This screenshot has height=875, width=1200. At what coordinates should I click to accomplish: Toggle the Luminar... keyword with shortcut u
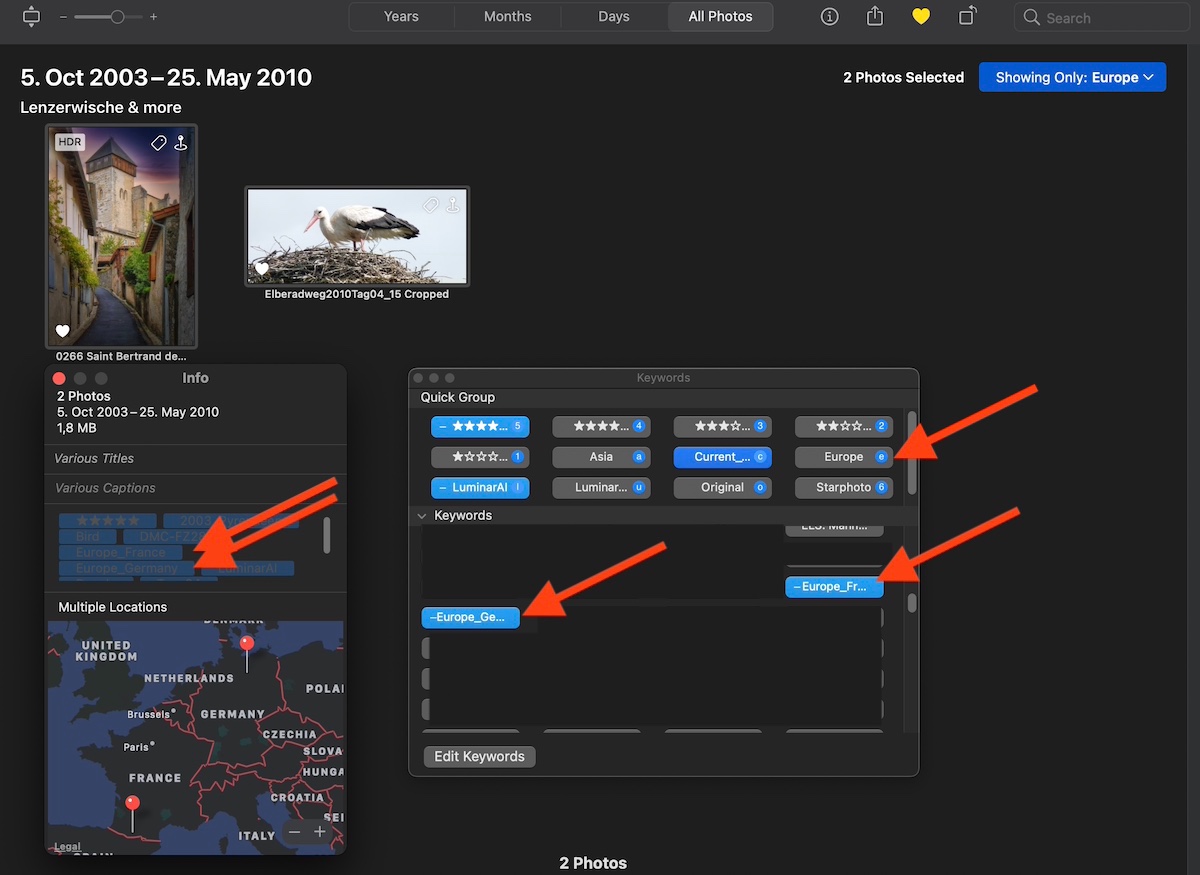pos(601,488)
